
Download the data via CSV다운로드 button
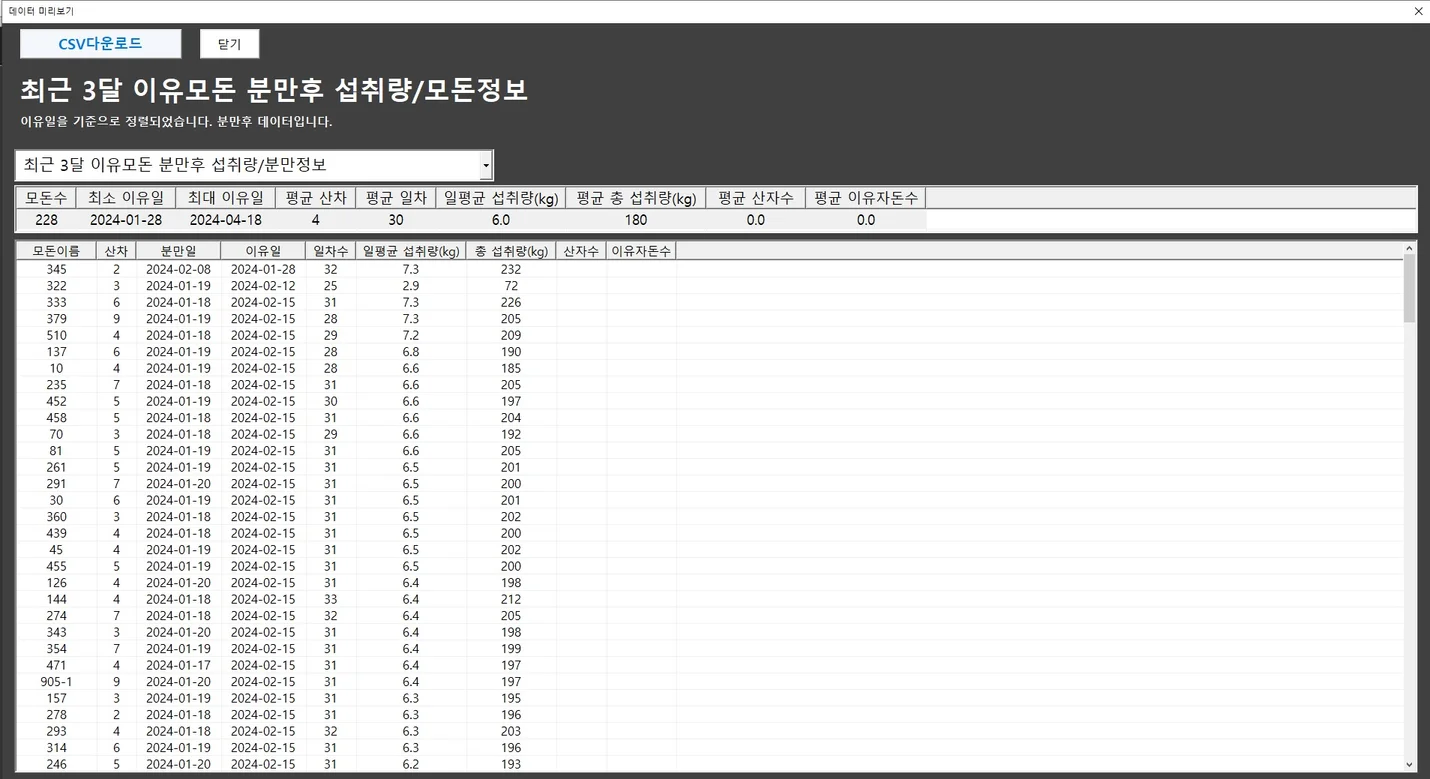(101, 44)
